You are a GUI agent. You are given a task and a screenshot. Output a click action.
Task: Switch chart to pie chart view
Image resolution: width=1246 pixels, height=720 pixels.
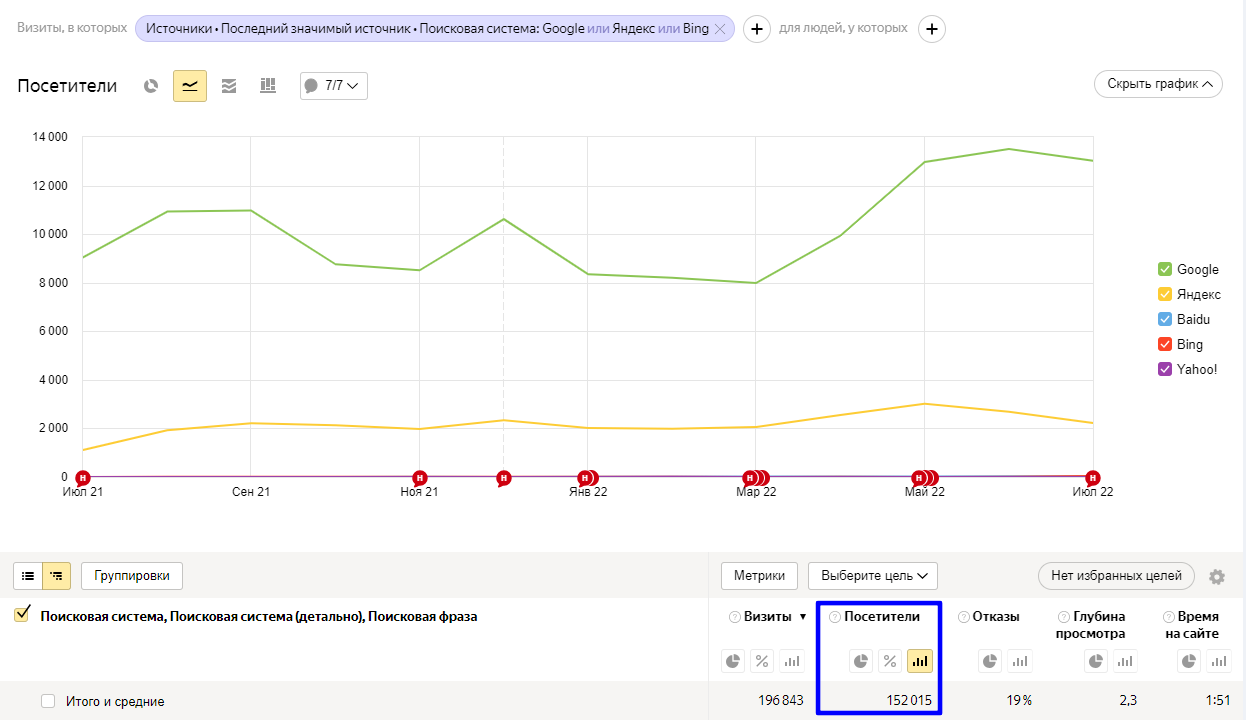point(151,86)
